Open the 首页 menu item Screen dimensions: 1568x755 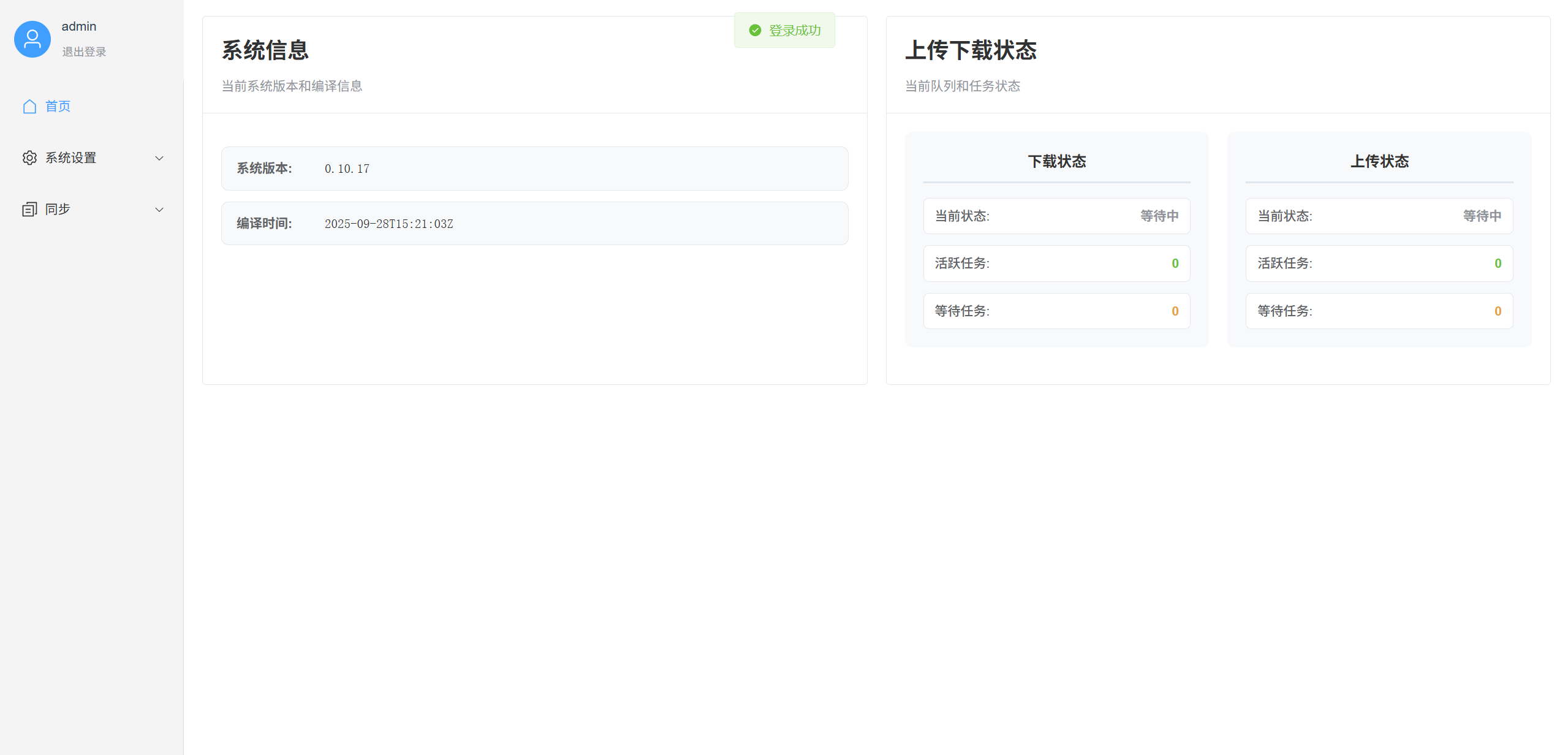(58, 107)
